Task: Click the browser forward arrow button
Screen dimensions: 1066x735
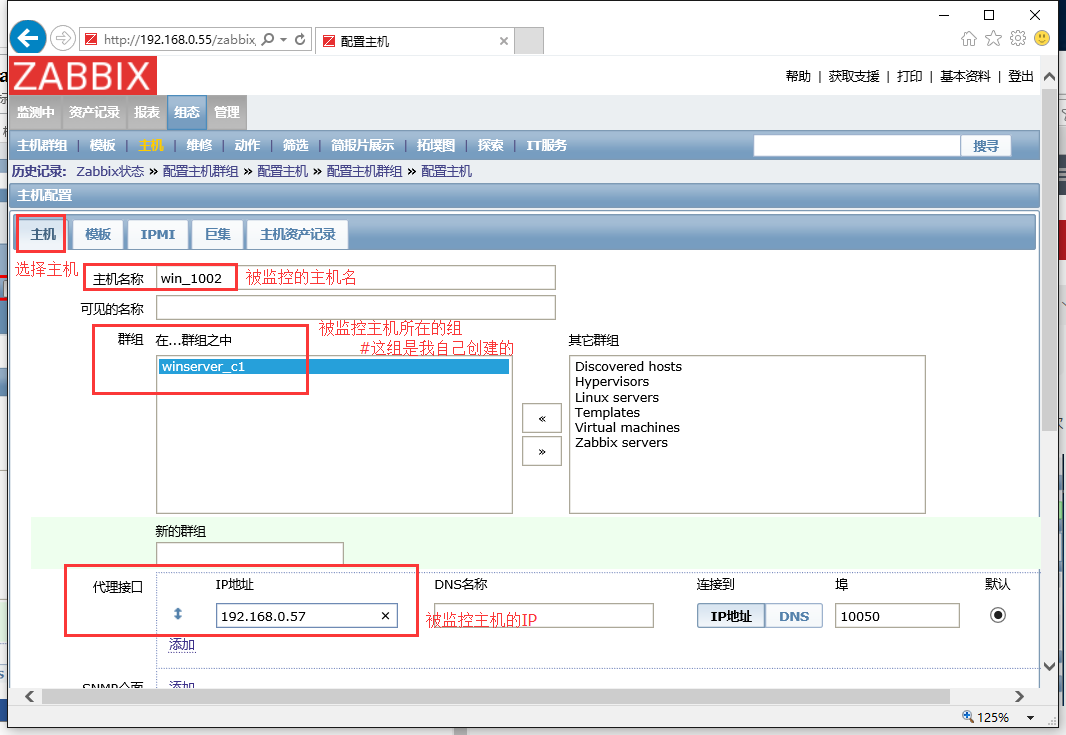Action: click(x=63, y=39)
